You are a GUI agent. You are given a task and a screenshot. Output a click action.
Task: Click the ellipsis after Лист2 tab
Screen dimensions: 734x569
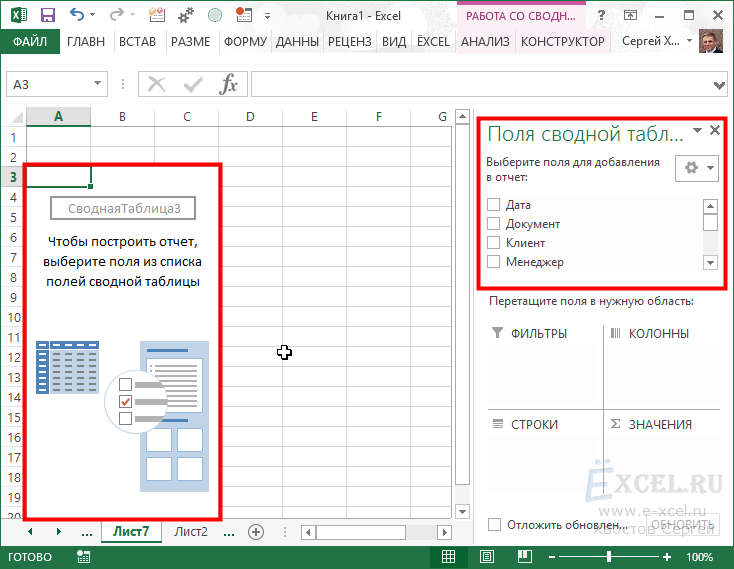coord(229,533)
